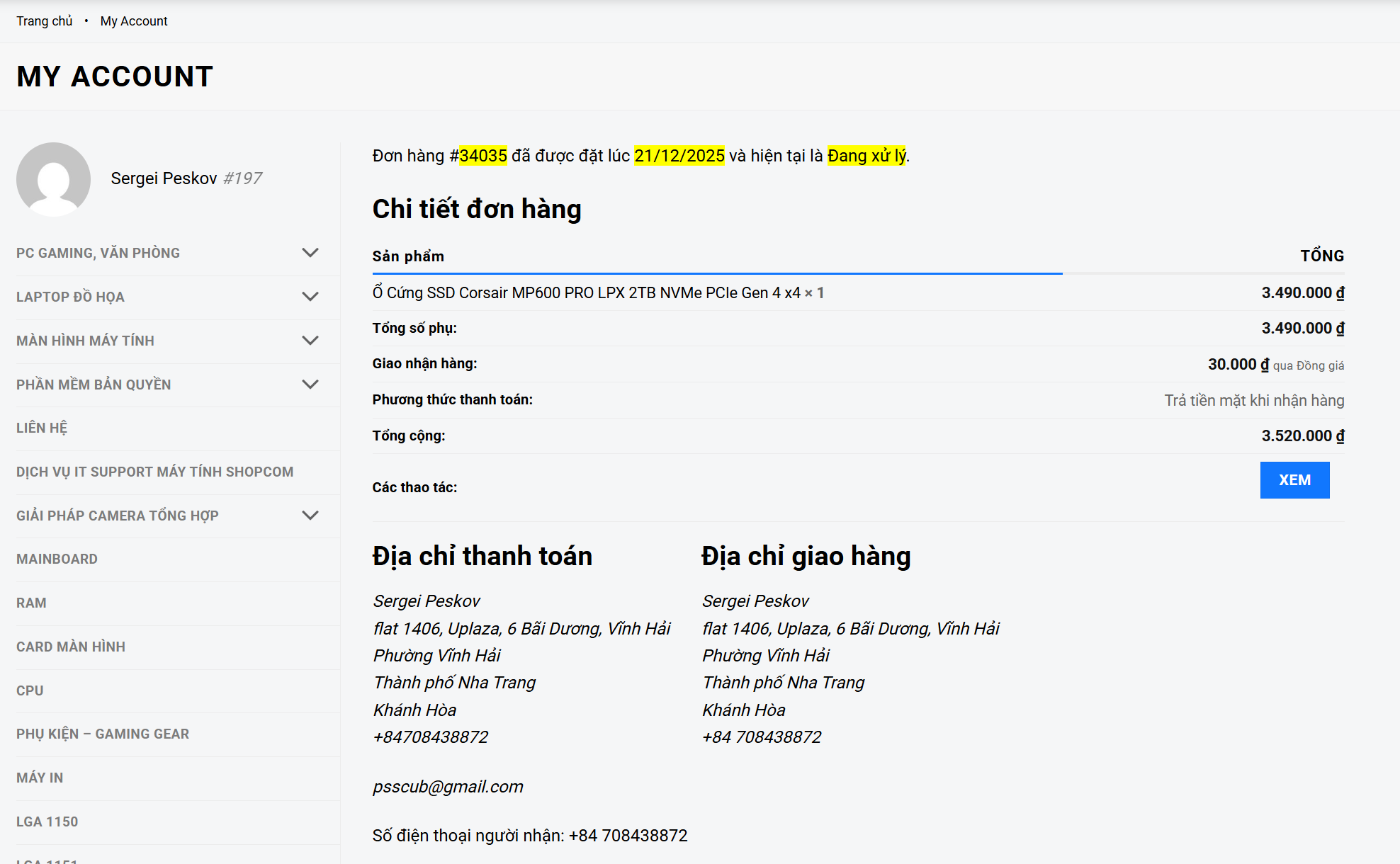Open the Liên Hệ menu item

pos(42,428)
